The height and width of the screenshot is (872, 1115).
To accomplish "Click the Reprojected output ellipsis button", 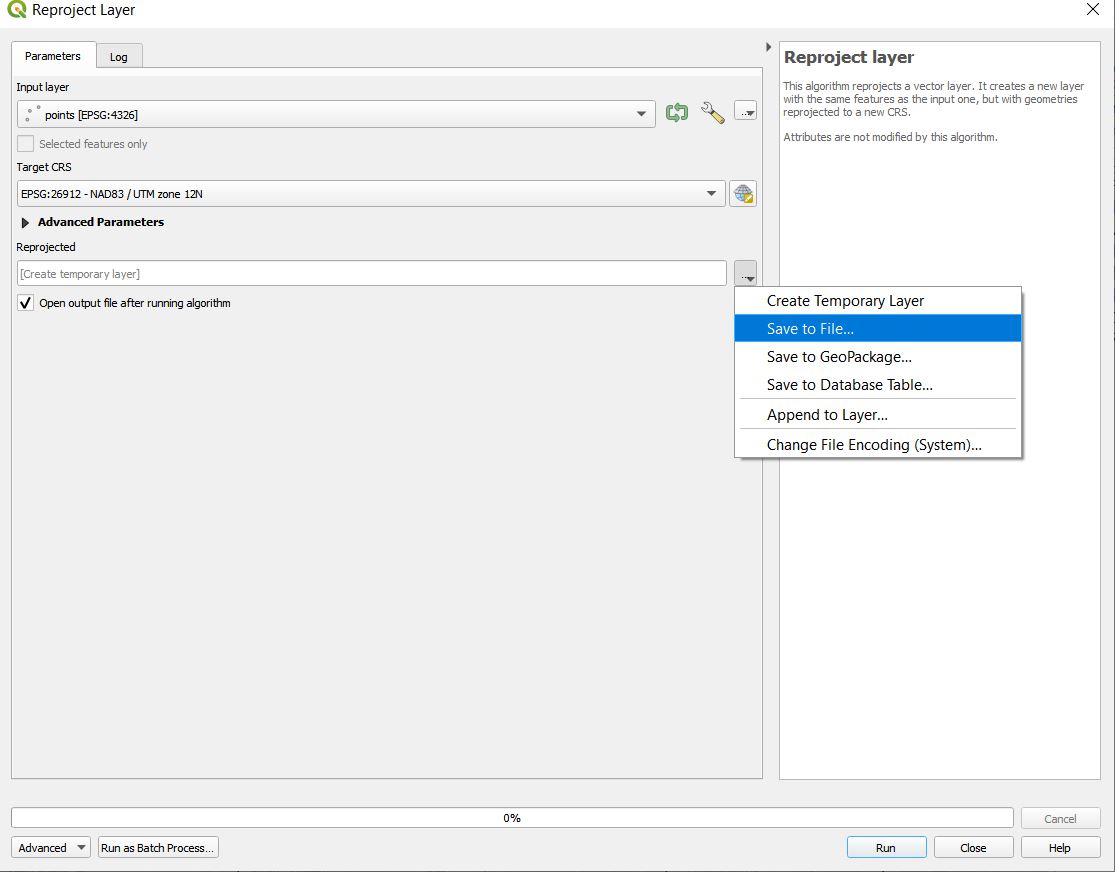I will (745, 273).
